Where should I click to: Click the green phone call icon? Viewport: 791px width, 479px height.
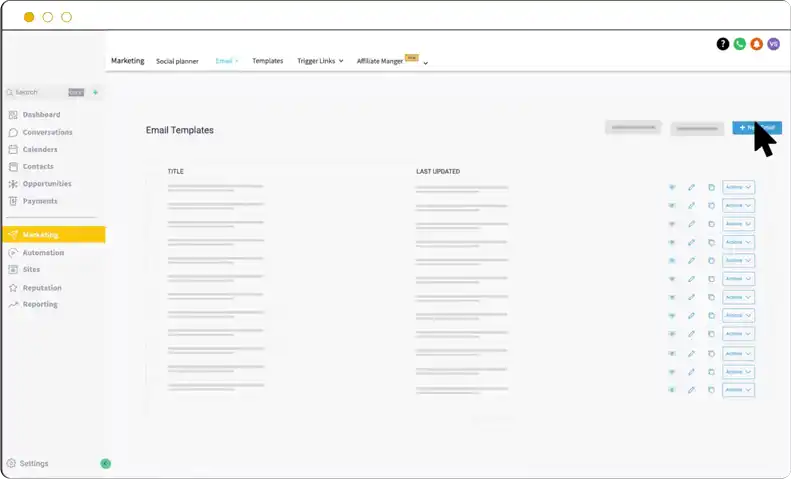[740, 44]
